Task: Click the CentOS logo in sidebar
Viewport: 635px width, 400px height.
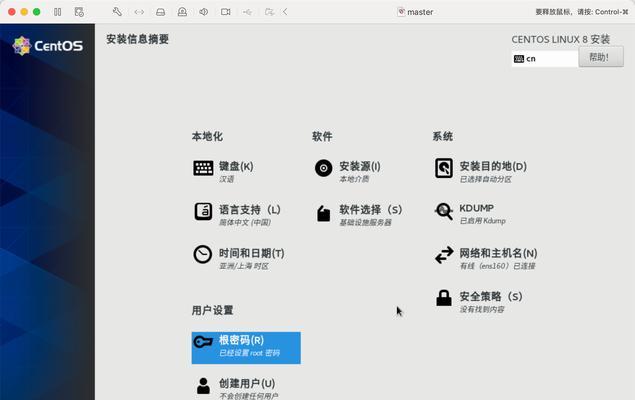Action: point(48,45)
